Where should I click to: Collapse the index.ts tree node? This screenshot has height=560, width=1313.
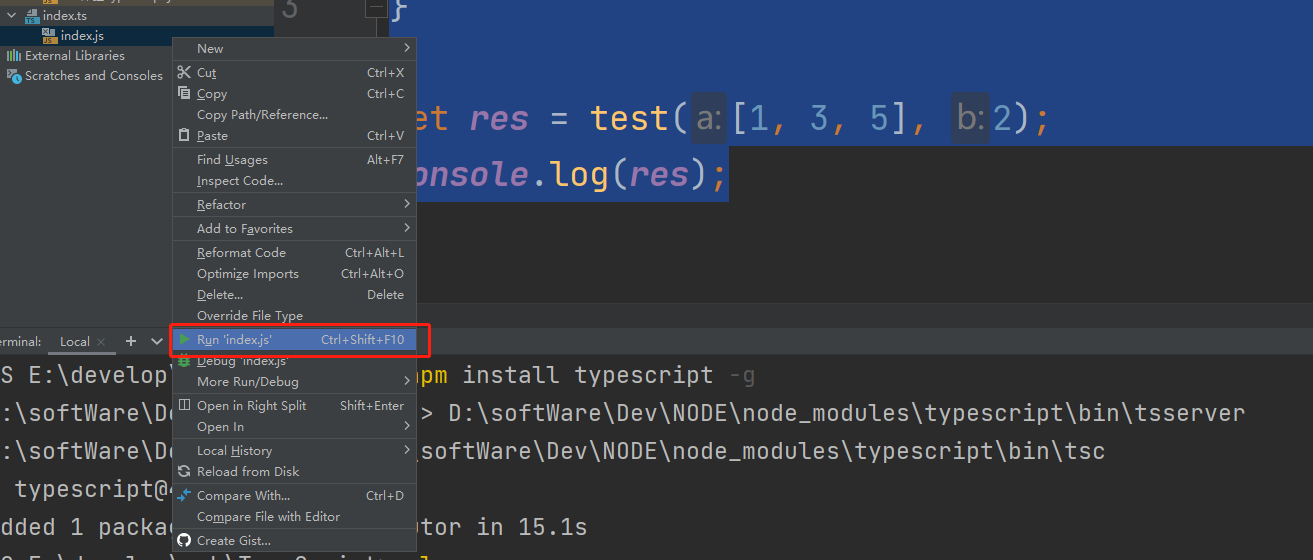(12, 15)
